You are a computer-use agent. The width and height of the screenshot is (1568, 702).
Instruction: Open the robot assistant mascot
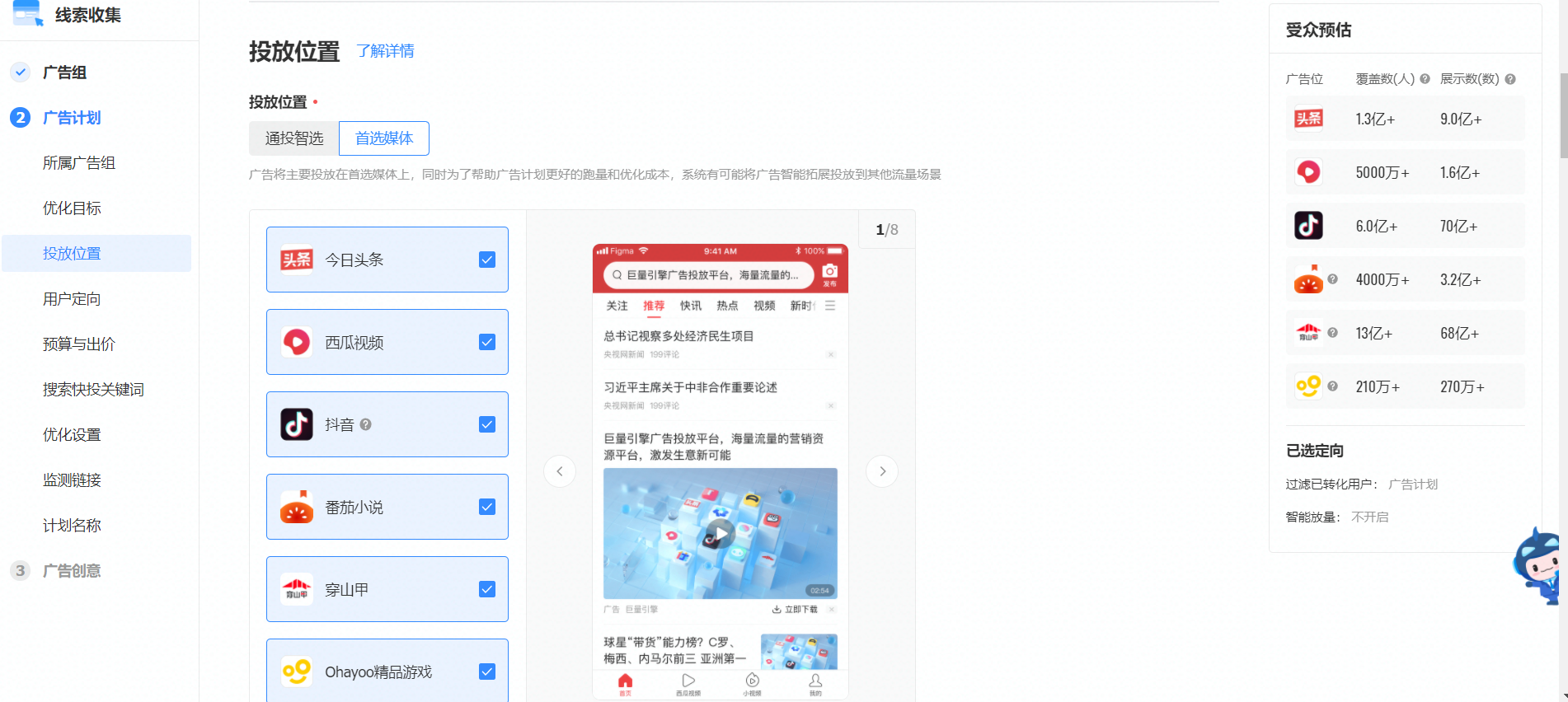(1537, 565)
